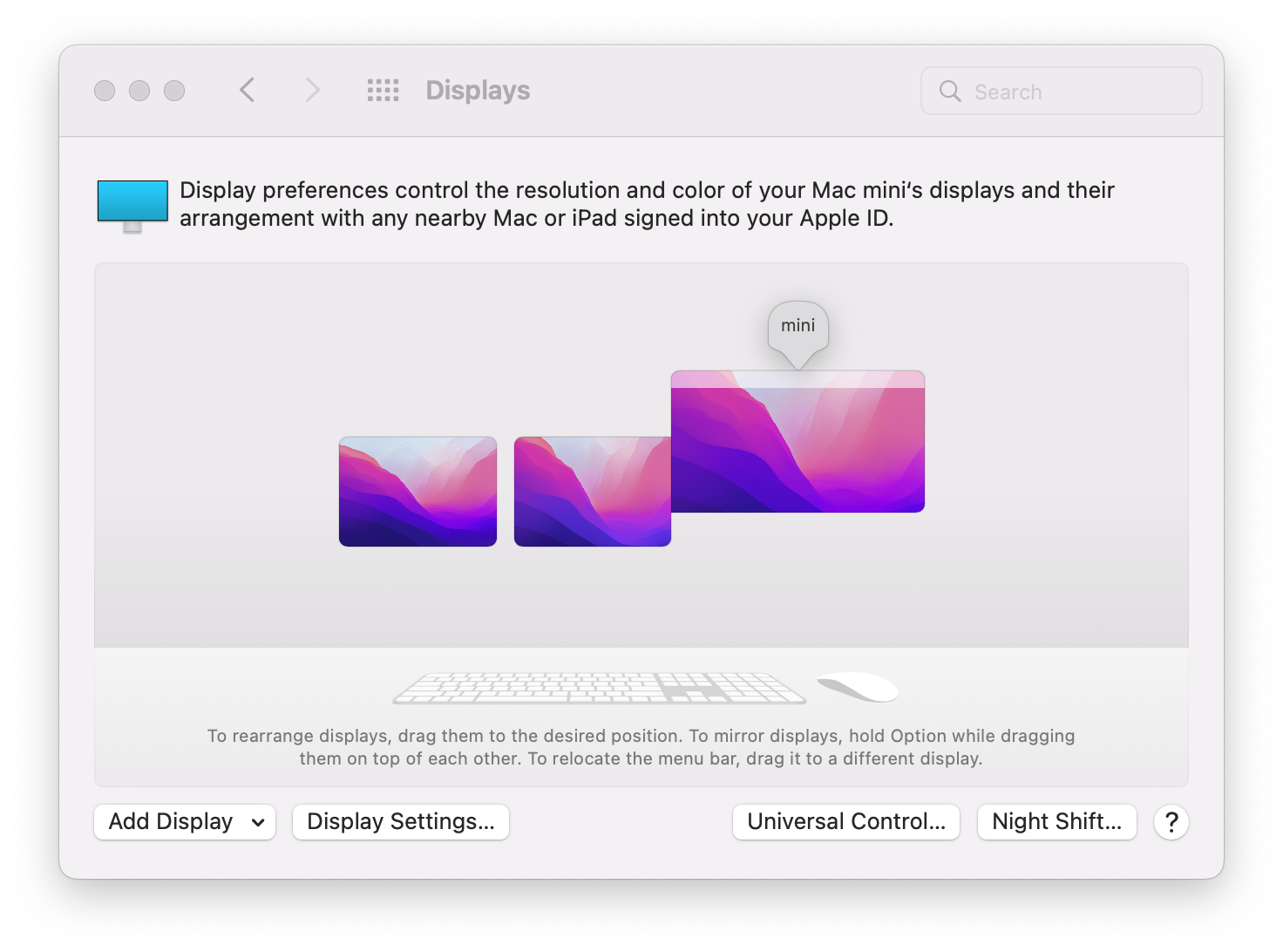Screen dimensions: 1283x952
Task: Close the Displays window
Action: tap(105, 91)
